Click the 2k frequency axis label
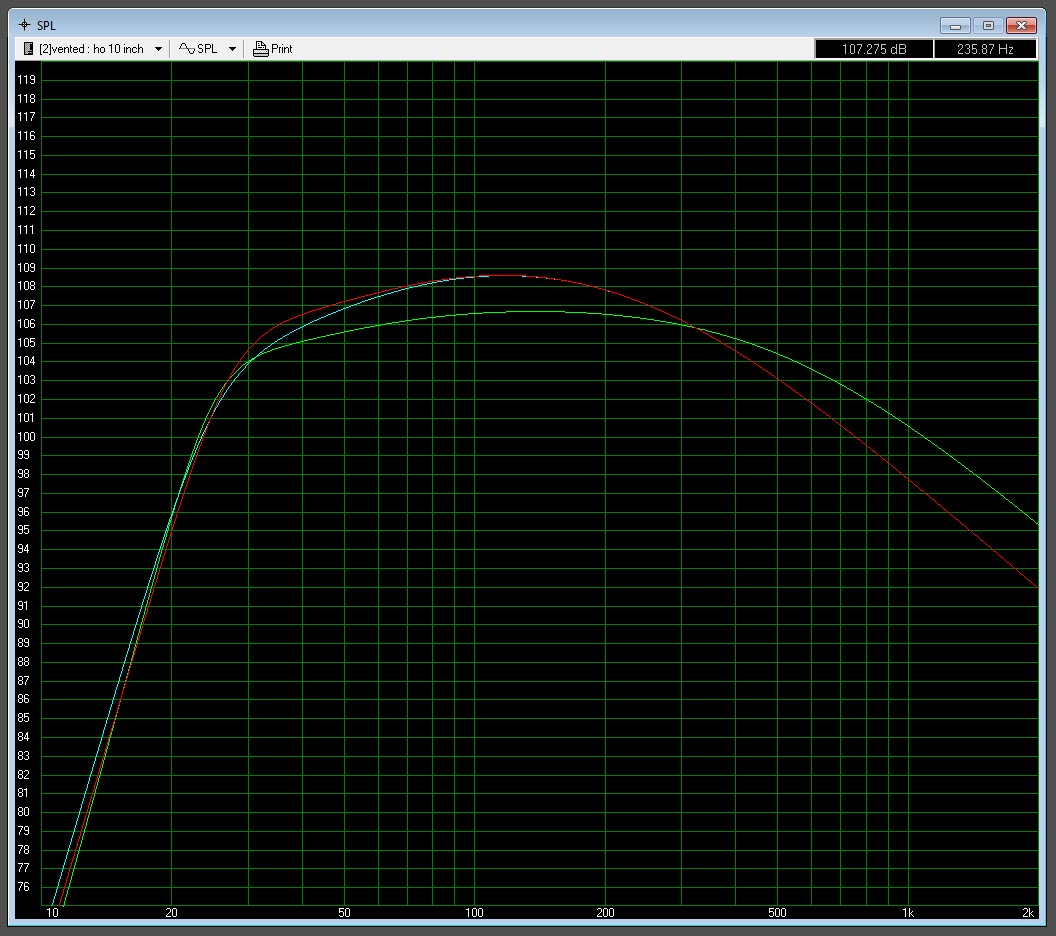Screen dimensions: 1056x936 pos(1028,912)
